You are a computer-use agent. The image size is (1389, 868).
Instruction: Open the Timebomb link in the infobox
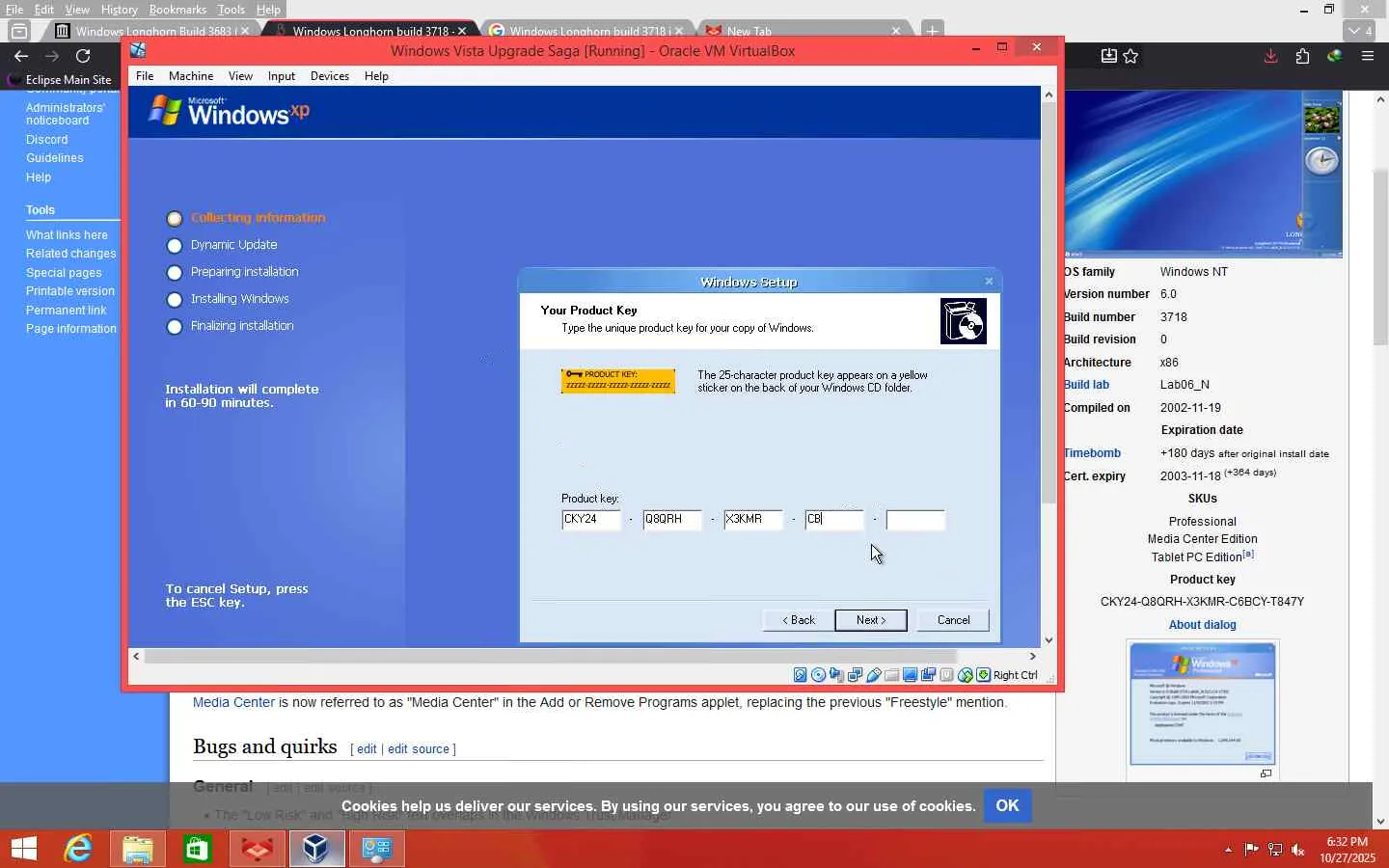coord(1092,453)
